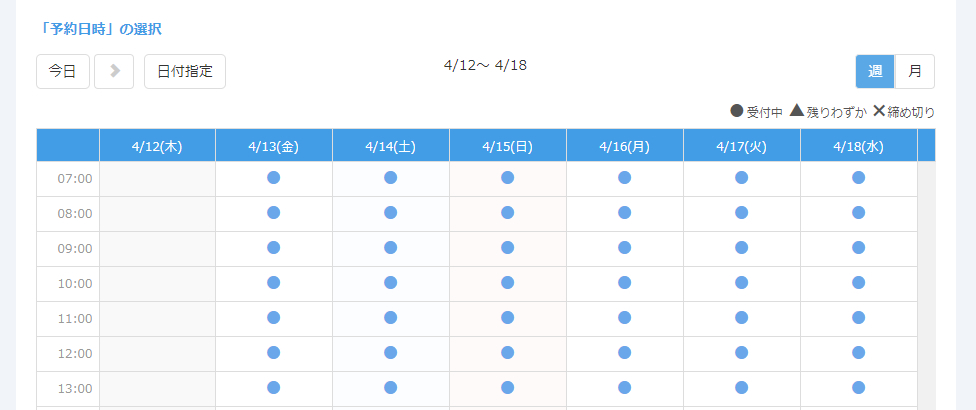Switch to the 週 week view
Screen dimensions: 976x410
click(875, 71)
